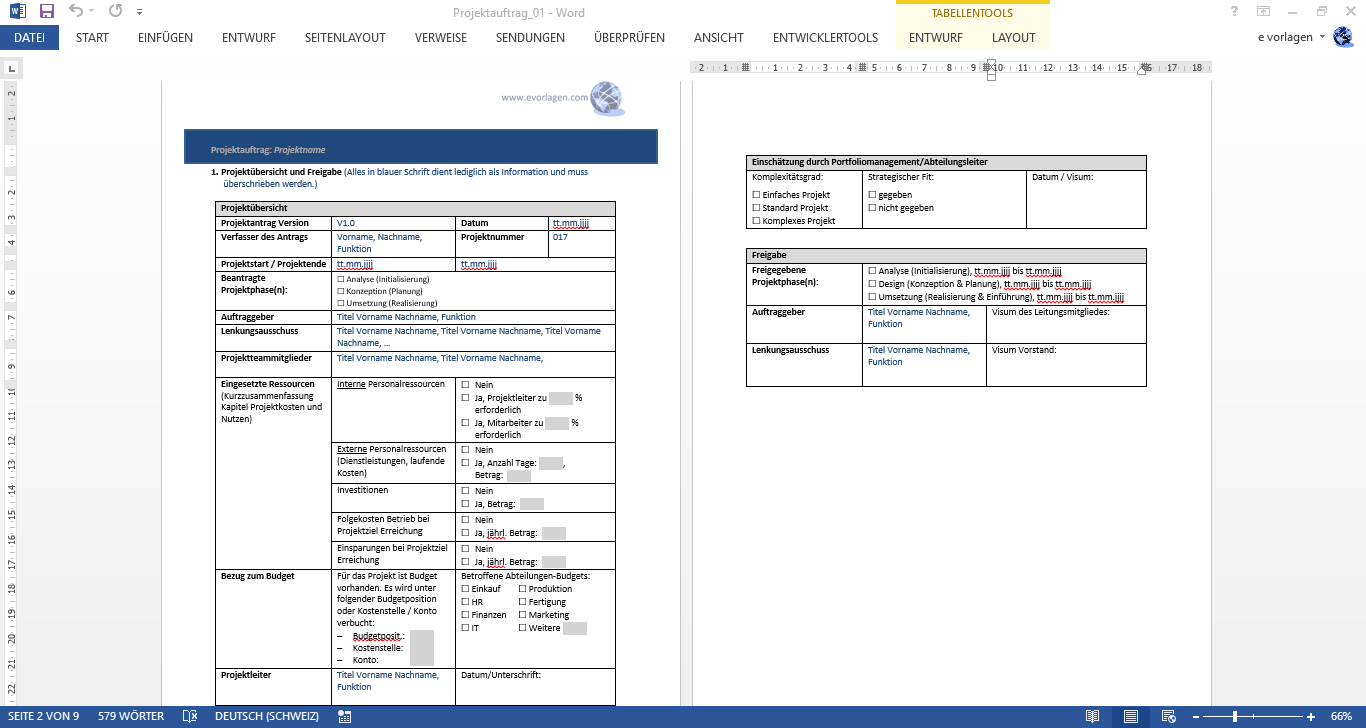The image size is (1366, 728).
Task: Open the DATEI tab
Action: point(29,38)
